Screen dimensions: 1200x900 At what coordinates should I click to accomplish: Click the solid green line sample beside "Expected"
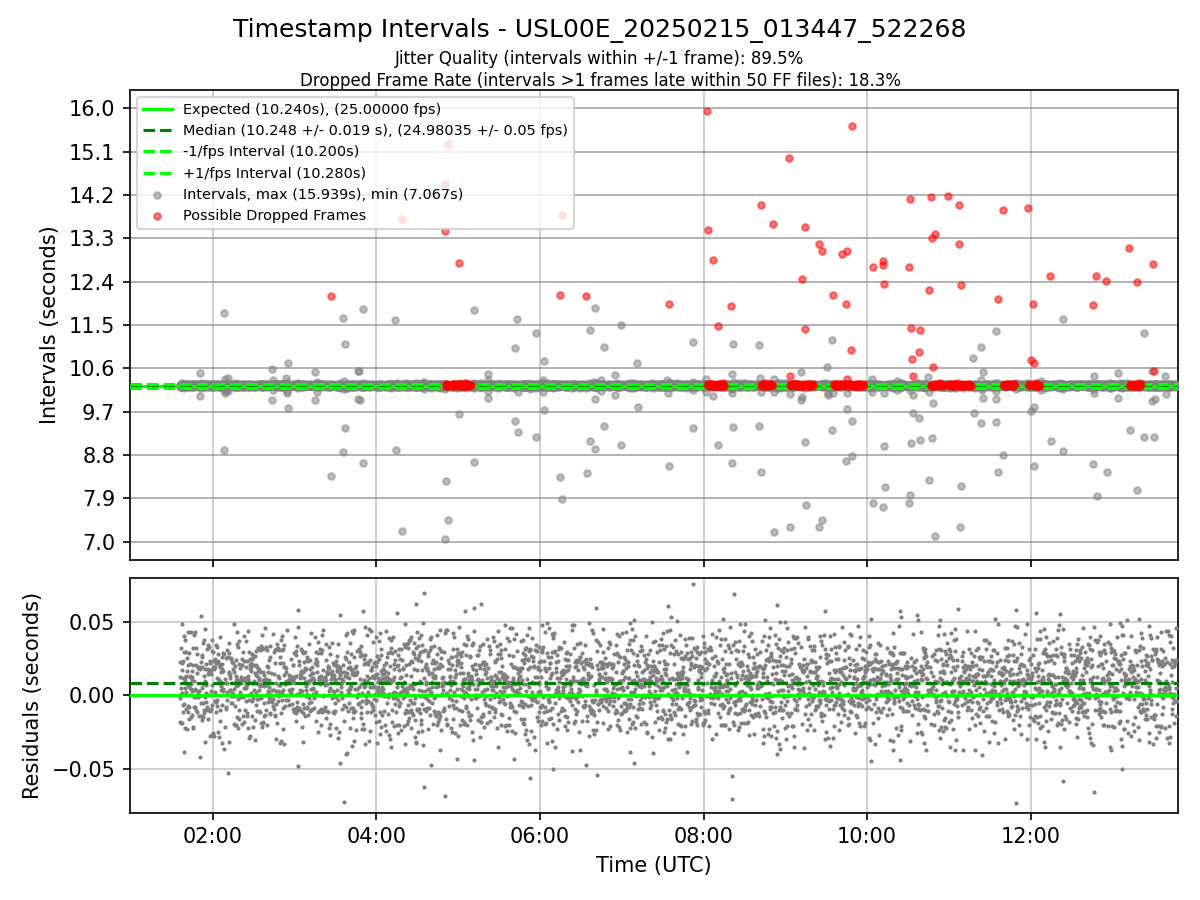click(x=158, y=110)
